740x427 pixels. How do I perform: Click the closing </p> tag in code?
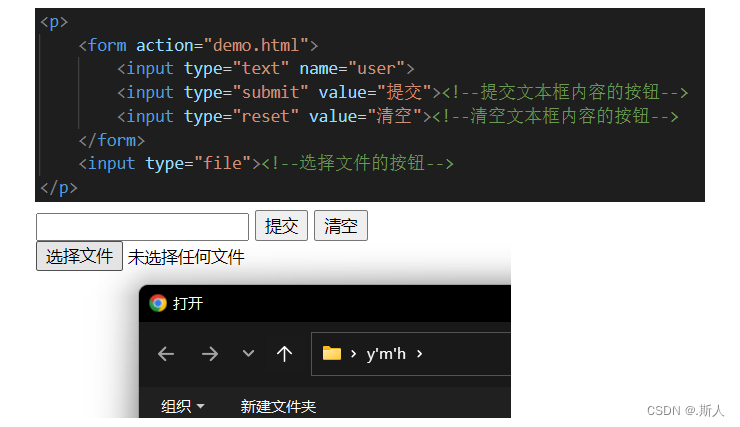tap(59, 188)
